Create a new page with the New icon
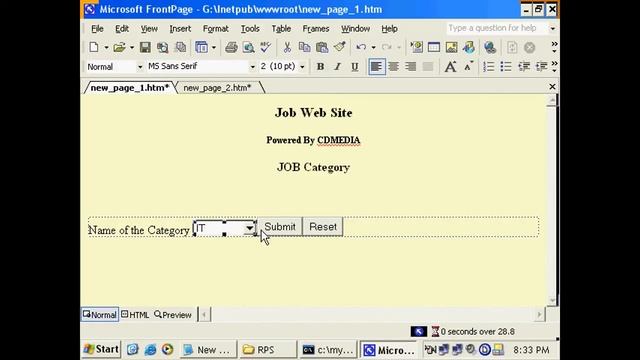Screen dimensions: 640x360 [94, 47]
